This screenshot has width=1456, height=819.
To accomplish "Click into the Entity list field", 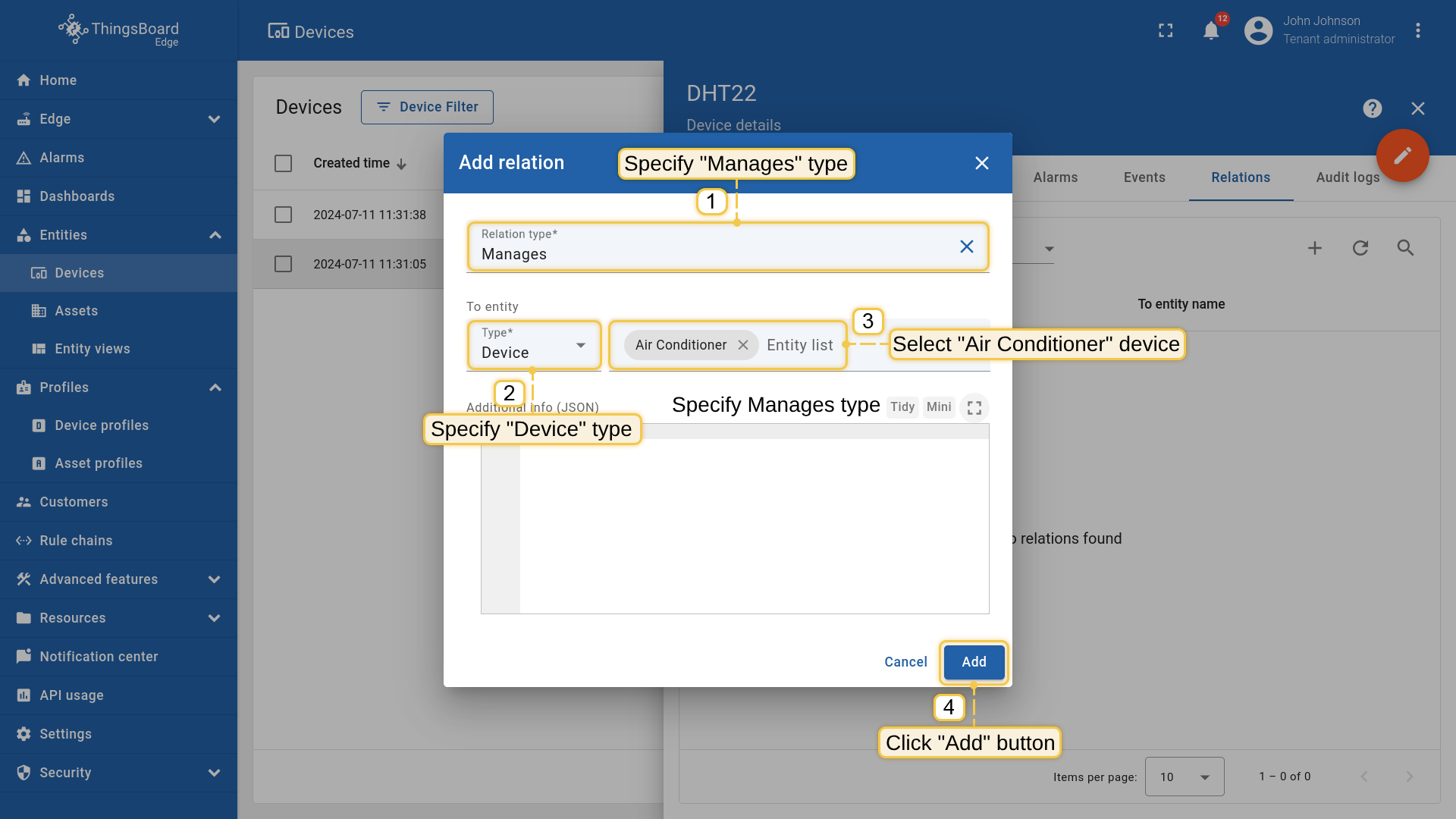I will (x=800, y=346).
